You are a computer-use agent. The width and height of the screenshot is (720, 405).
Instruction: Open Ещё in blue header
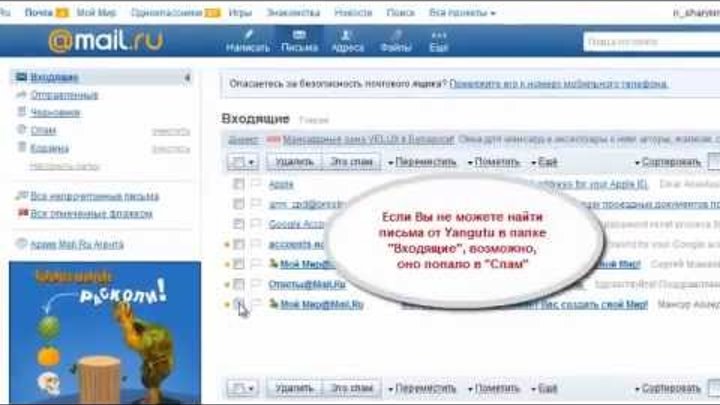[439, 41]
